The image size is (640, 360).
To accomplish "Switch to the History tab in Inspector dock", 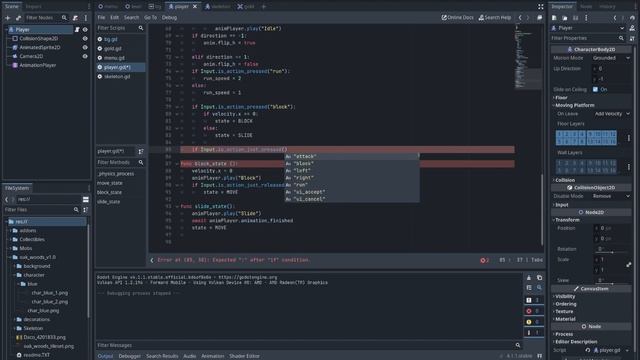I will (607, 7).
